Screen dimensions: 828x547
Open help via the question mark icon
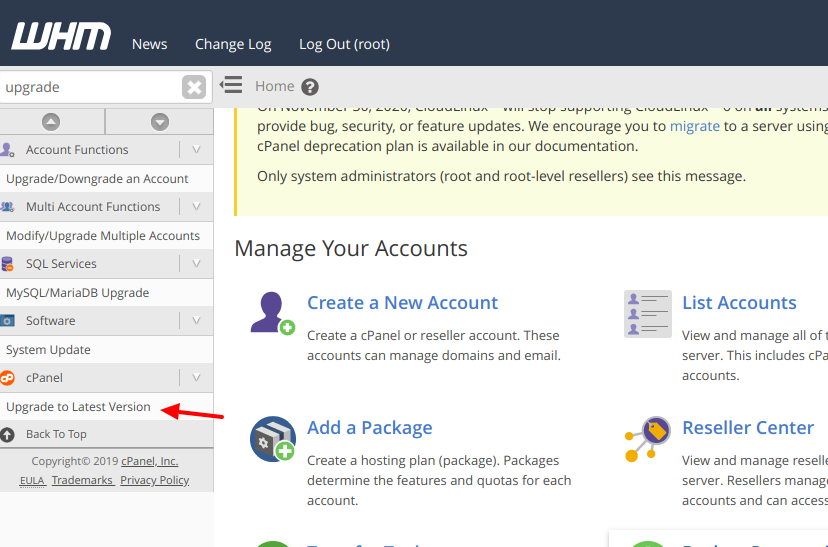(310, 87)
